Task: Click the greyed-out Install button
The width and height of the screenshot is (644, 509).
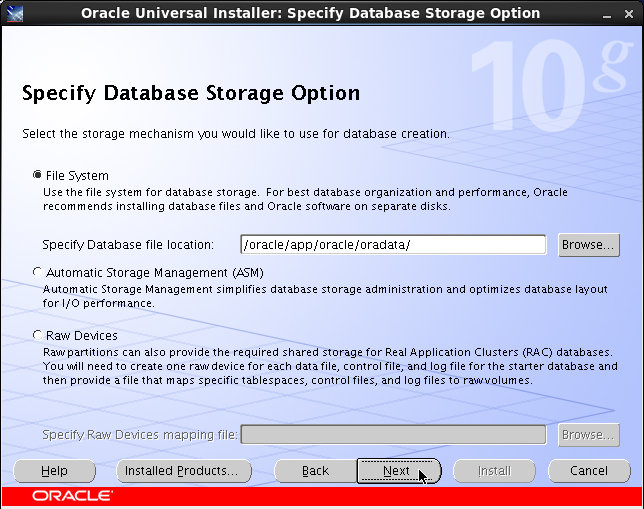Action: click(x=494, y=471)
